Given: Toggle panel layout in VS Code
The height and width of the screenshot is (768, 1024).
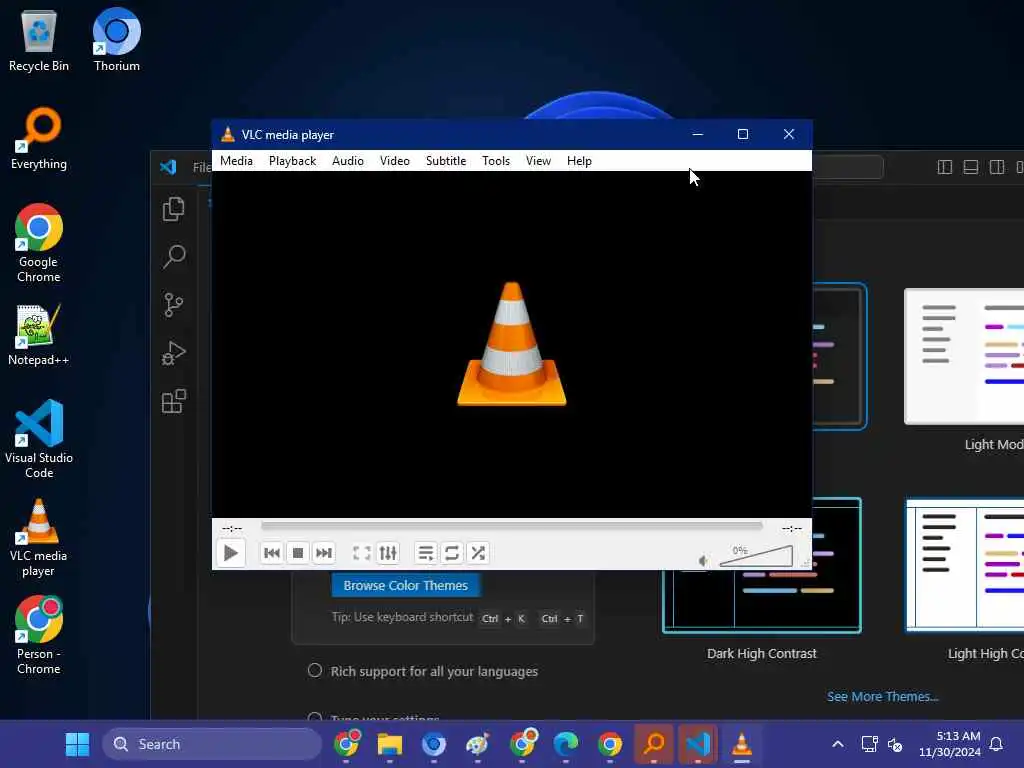Looking at the screenshot, I should coord(970,167).
